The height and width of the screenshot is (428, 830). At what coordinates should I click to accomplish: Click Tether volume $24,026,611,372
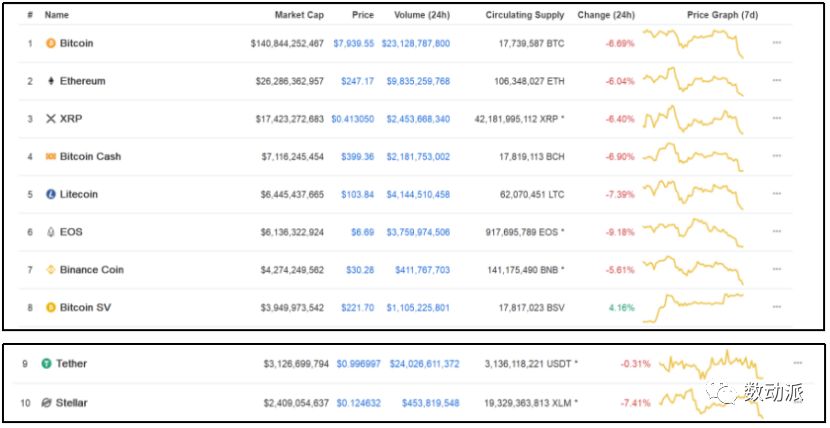tap(425, 364)
